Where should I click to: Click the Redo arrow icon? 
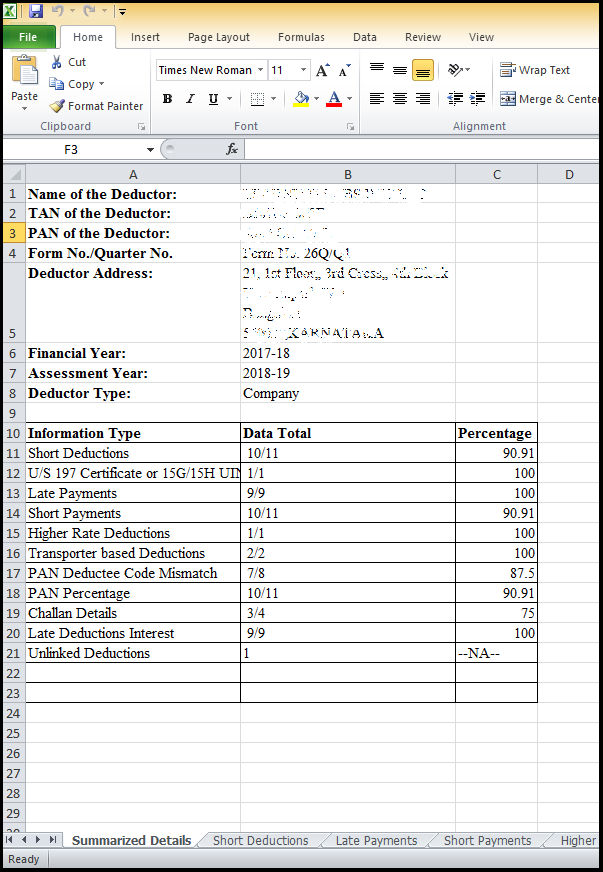coord(90,11)
